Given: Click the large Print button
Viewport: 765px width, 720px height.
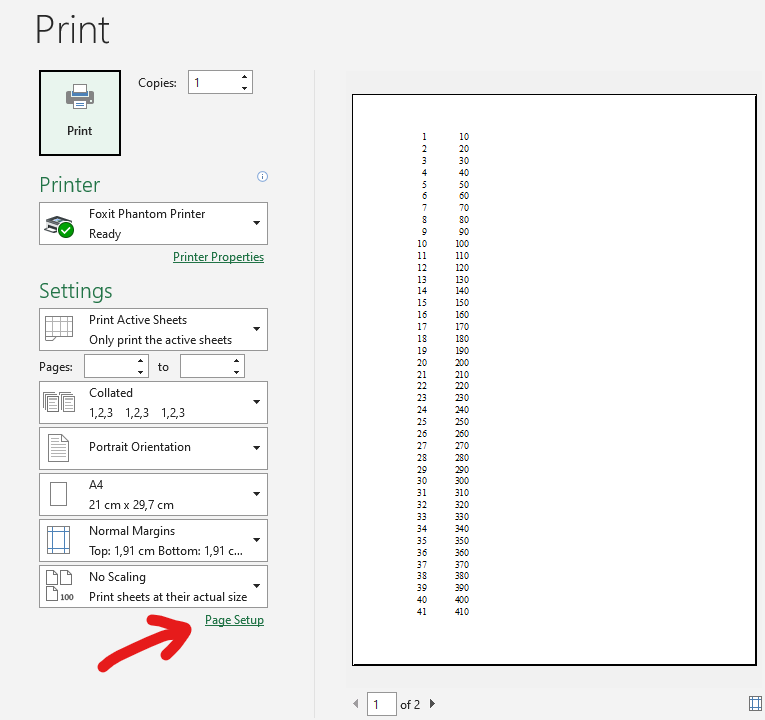Looking at the screenshot, I should (80, 113).
